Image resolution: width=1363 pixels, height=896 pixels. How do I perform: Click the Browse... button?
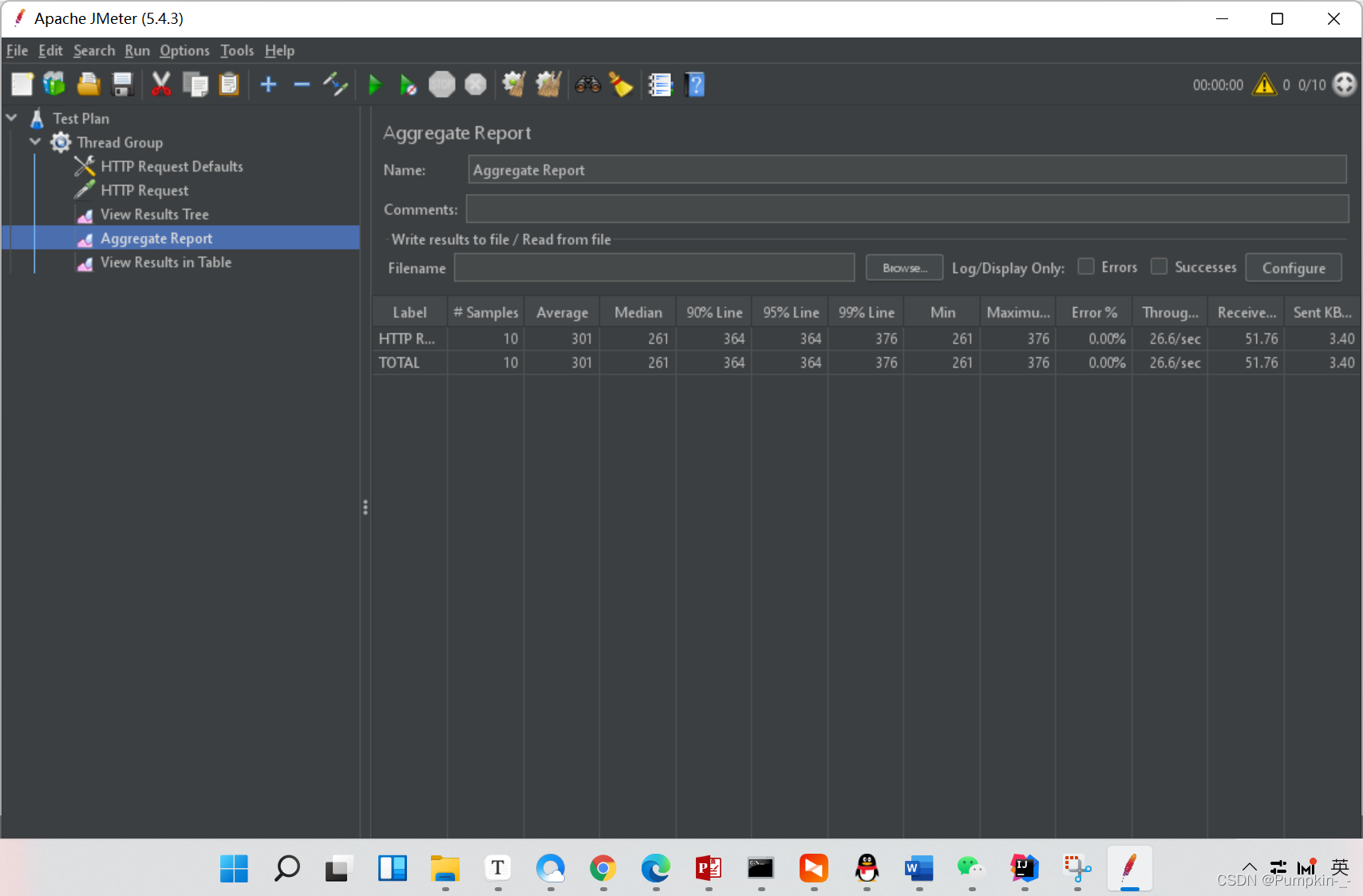click(904, 268)
